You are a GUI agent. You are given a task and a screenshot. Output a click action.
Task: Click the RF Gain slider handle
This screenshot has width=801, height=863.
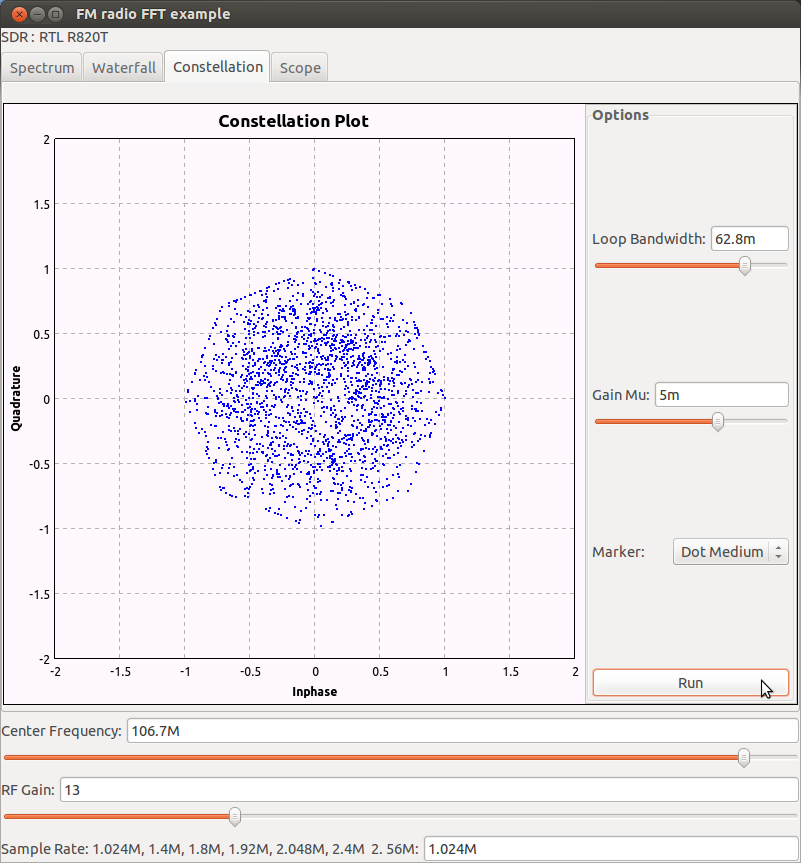(x=235, y=817)
